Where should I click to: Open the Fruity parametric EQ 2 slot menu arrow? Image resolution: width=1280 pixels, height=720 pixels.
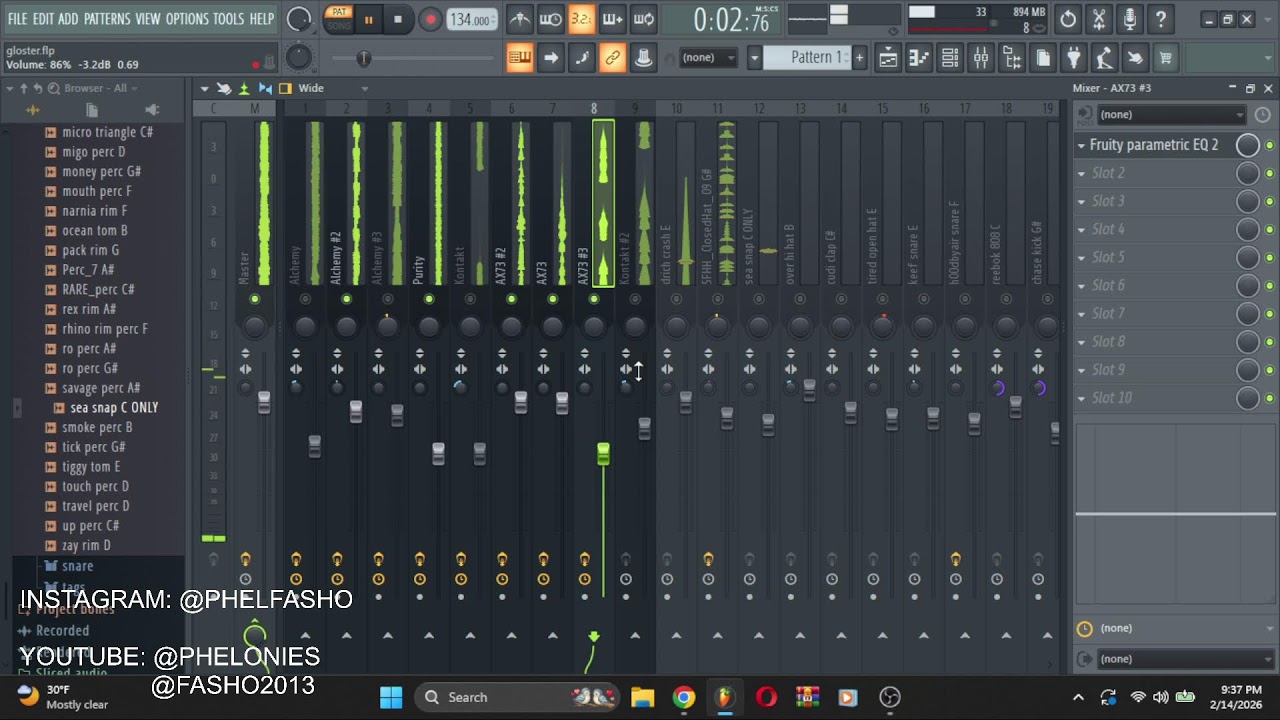pyautogui.click(x=1081, y=145)
